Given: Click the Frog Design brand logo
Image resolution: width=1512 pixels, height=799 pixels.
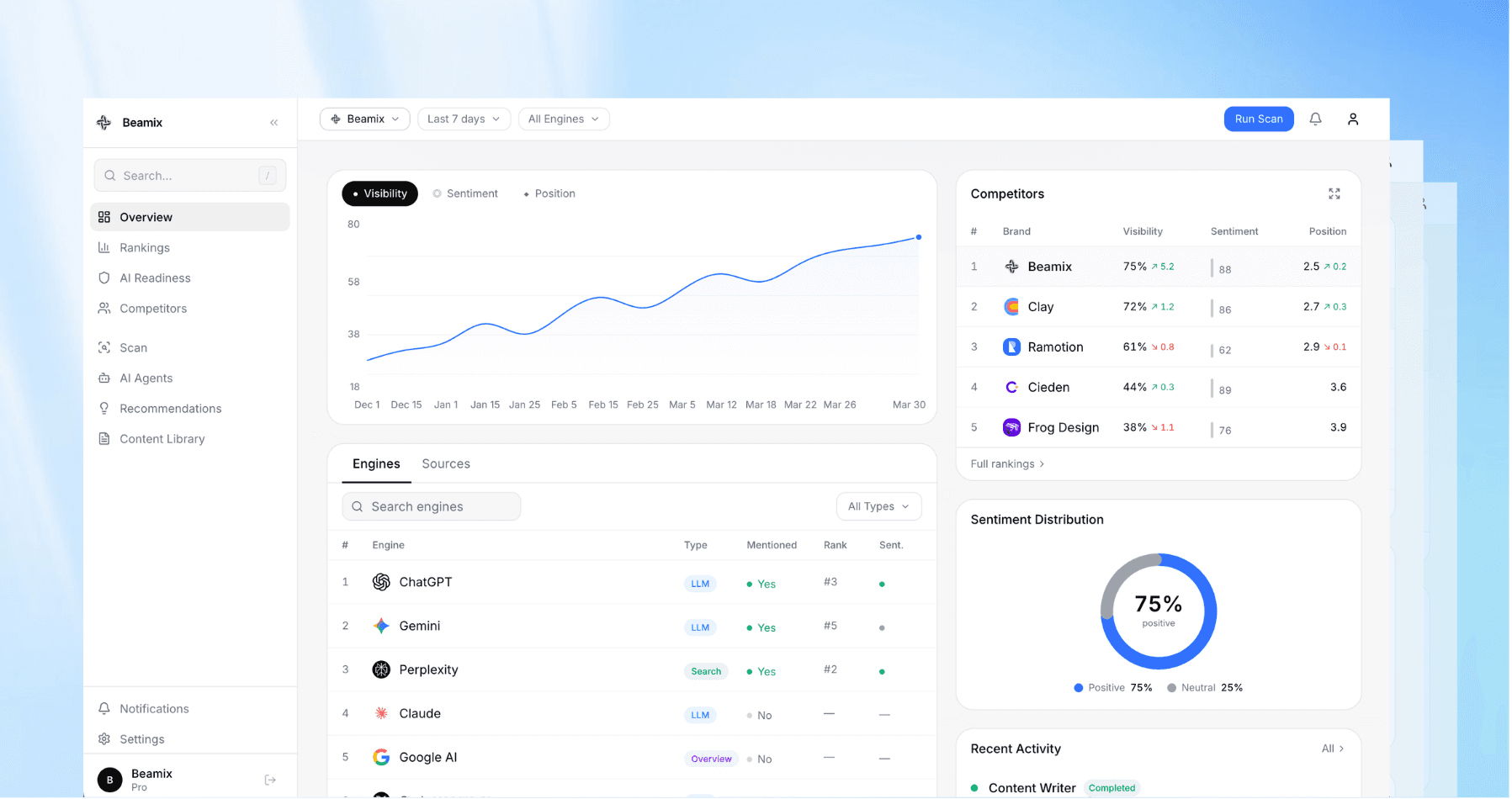Looking at the screenshot, I should point(1013,428).
